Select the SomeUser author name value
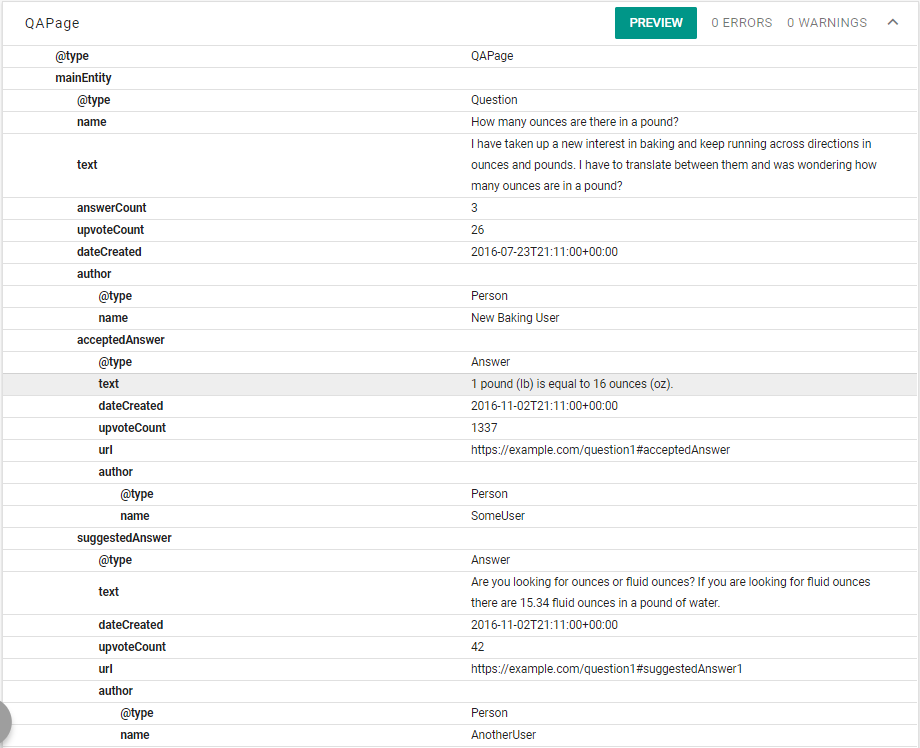 pyautogui.click(x=498, y=516)
